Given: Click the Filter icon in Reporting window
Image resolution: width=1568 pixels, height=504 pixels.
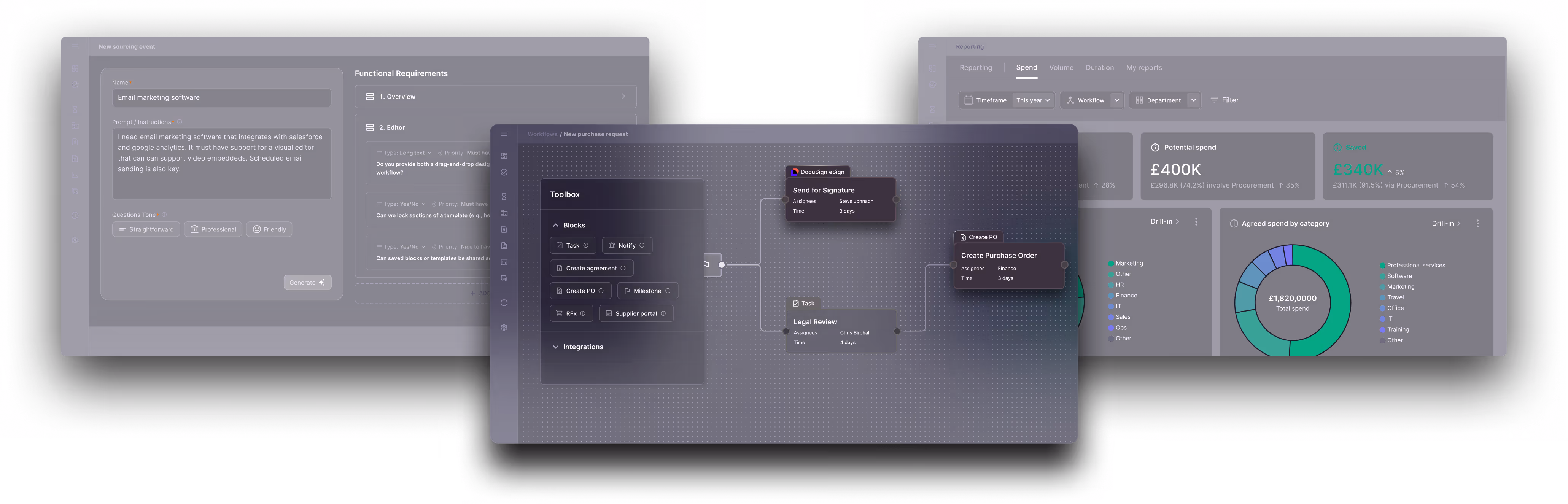Looking at the screenshot, I should click(1214, 100).
